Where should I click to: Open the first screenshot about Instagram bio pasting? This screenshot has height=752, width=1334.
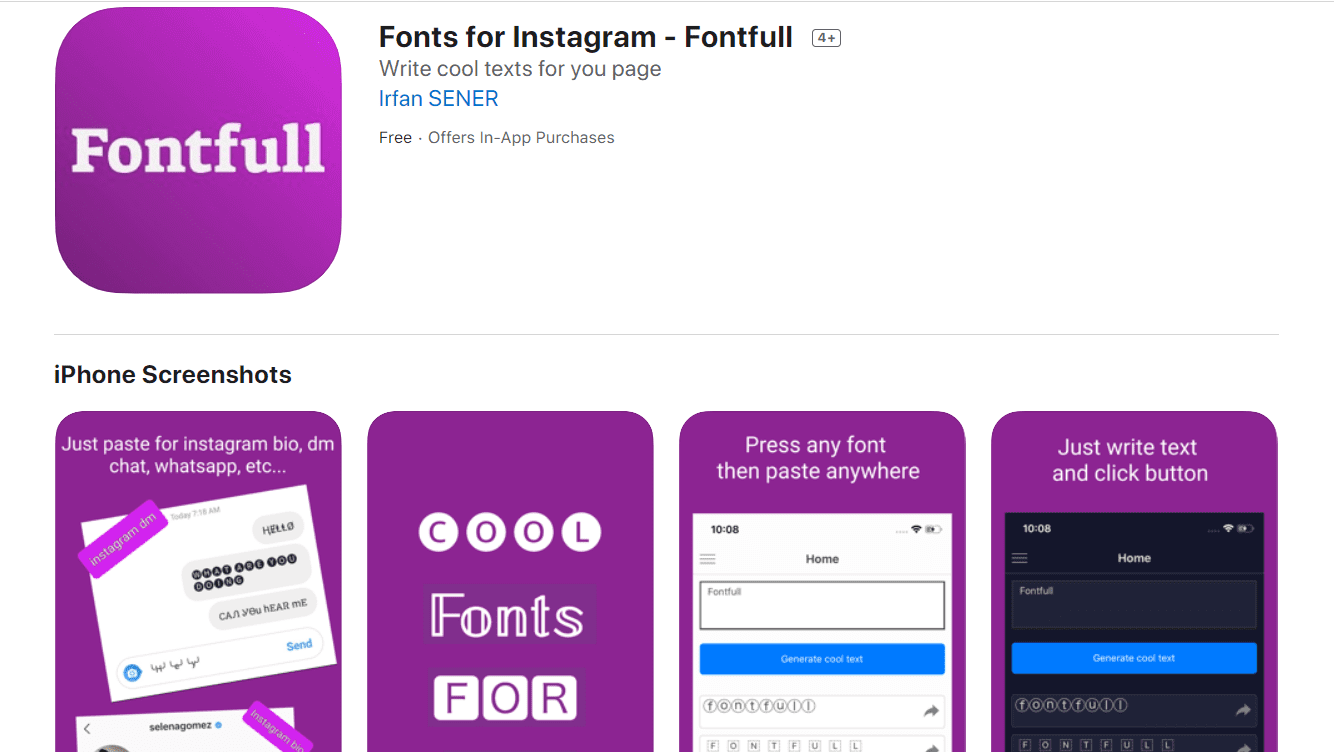(x=198, y=581)
